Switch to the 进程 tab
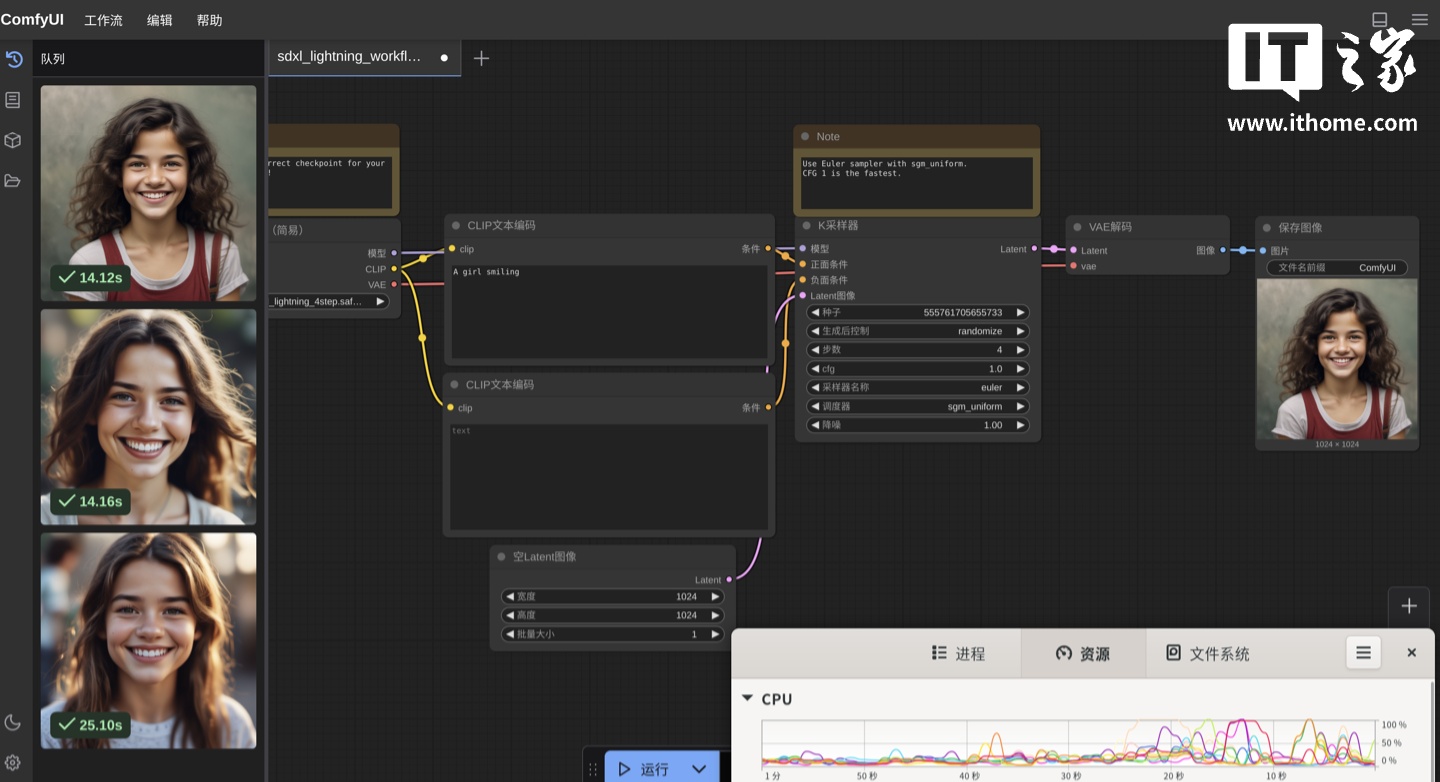This screenshot has width=1440, height=782. point(958,653)
